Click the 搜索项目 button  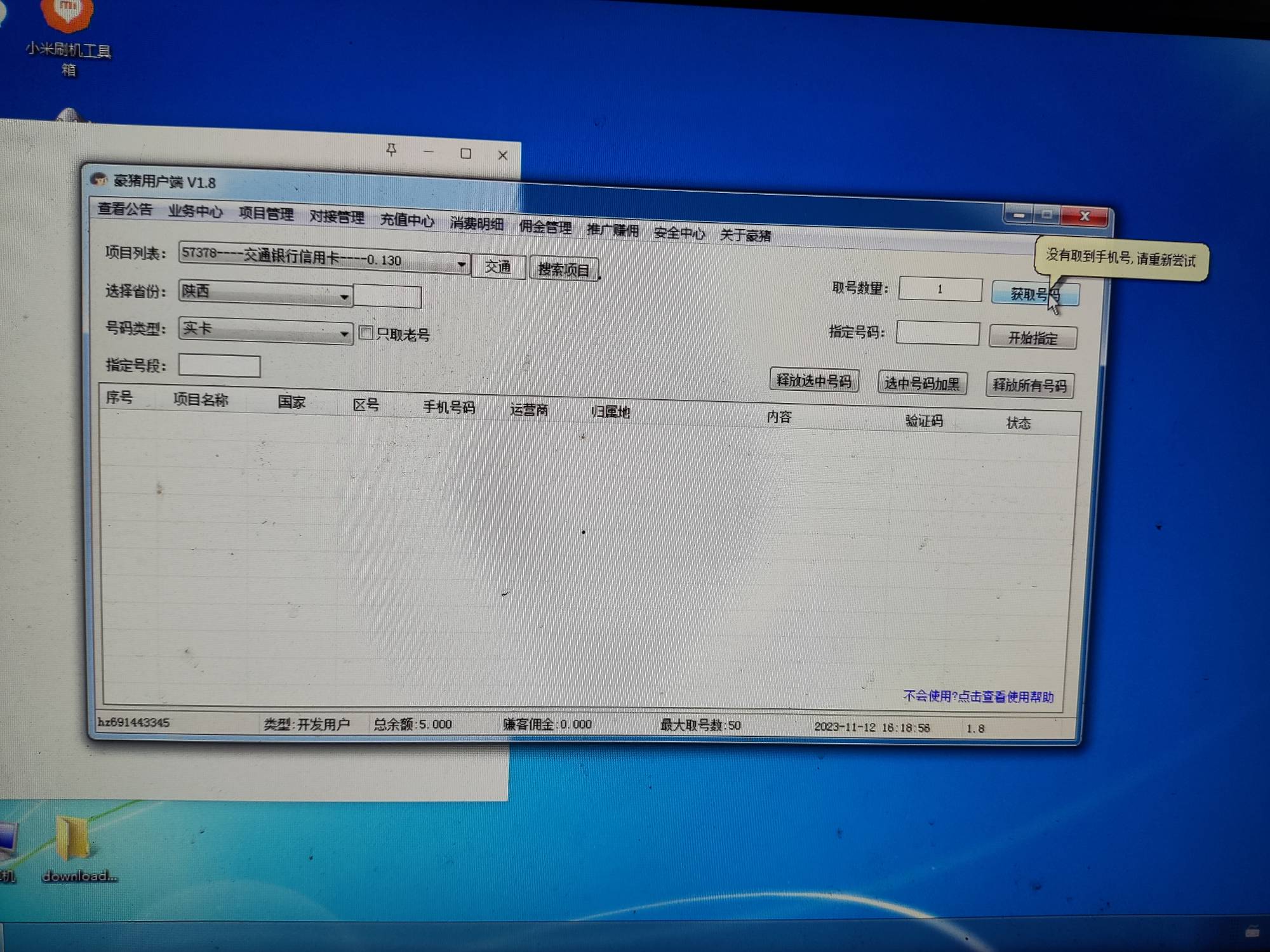[x=564, y=269]
